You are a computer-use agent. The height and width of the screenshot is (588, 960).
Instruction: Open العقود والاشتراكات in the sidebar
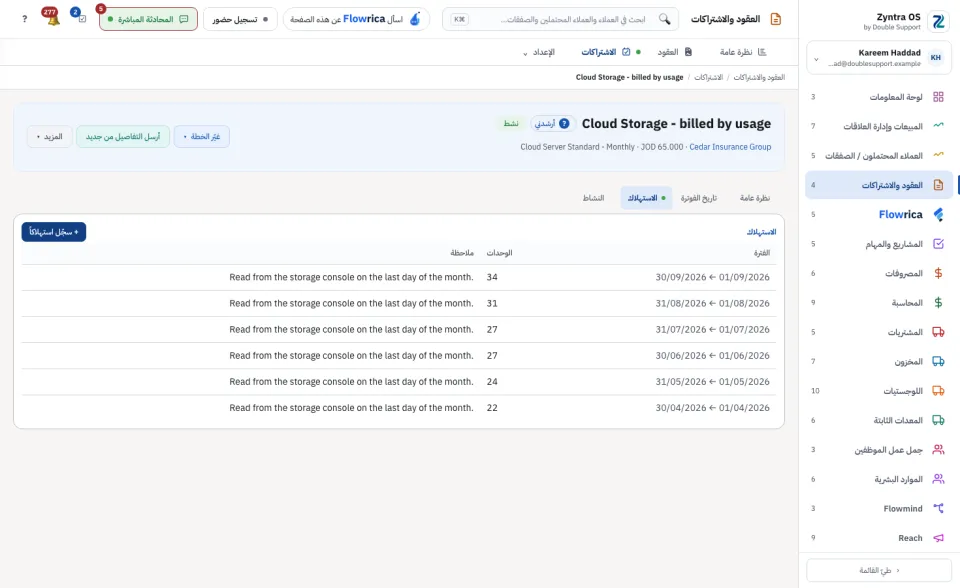tap(879, 185)
